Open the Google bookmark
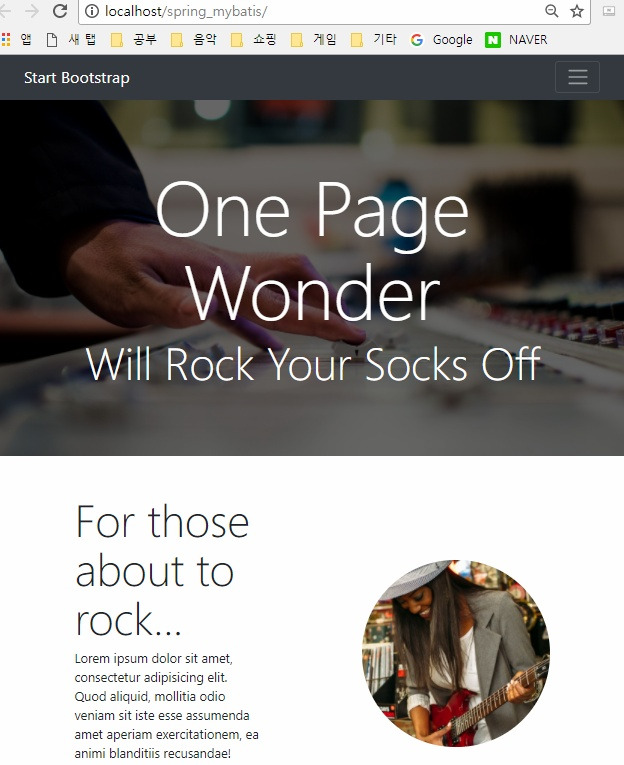The height and width of the screenshot is (765, 624). tap(442, 40)
